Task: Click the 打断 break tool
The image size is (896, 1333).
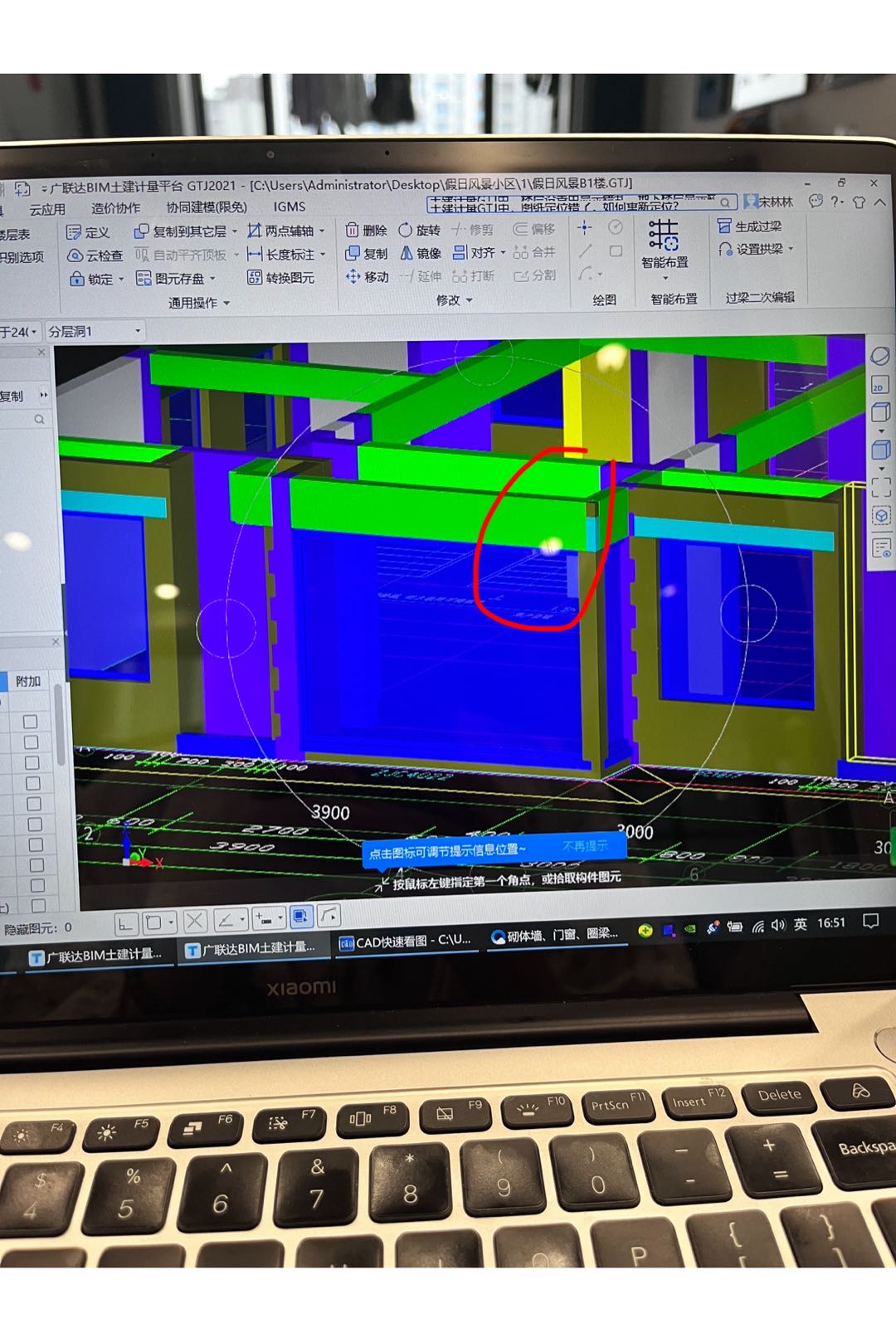Action: [474, 275]
